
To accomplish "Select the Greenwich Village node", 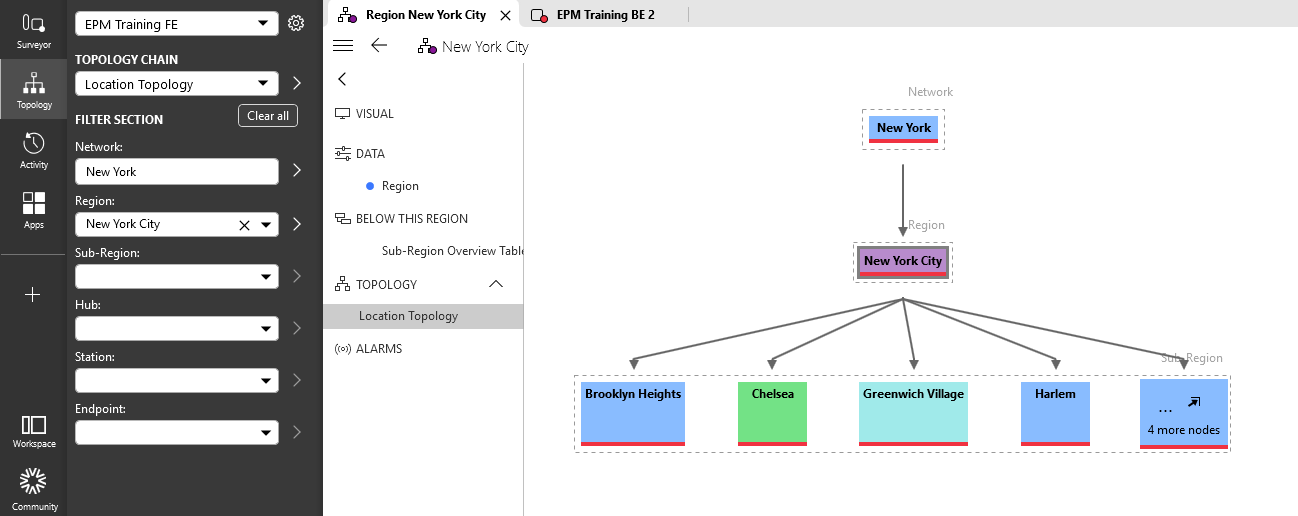I will tap(913, 413).
